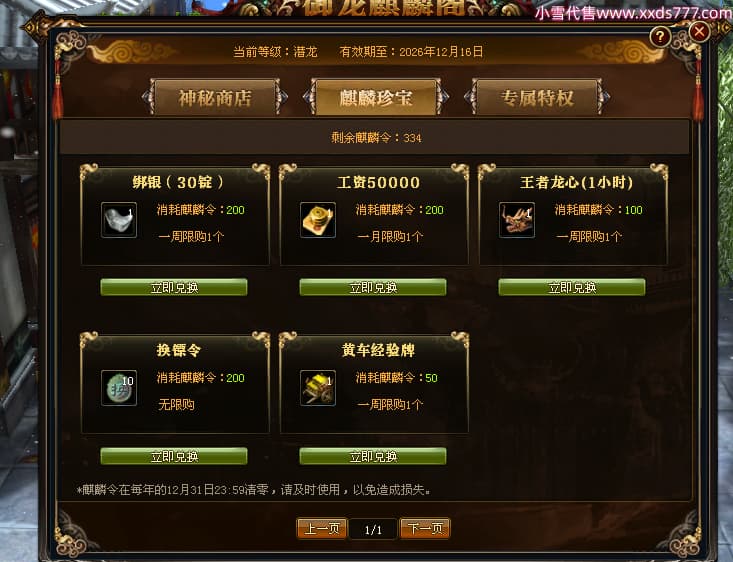Viewport: 733px width, 562px height.
Task: Redeem 黄车经验牌 with 立即兑换 button
Action: tap(373, 456)
